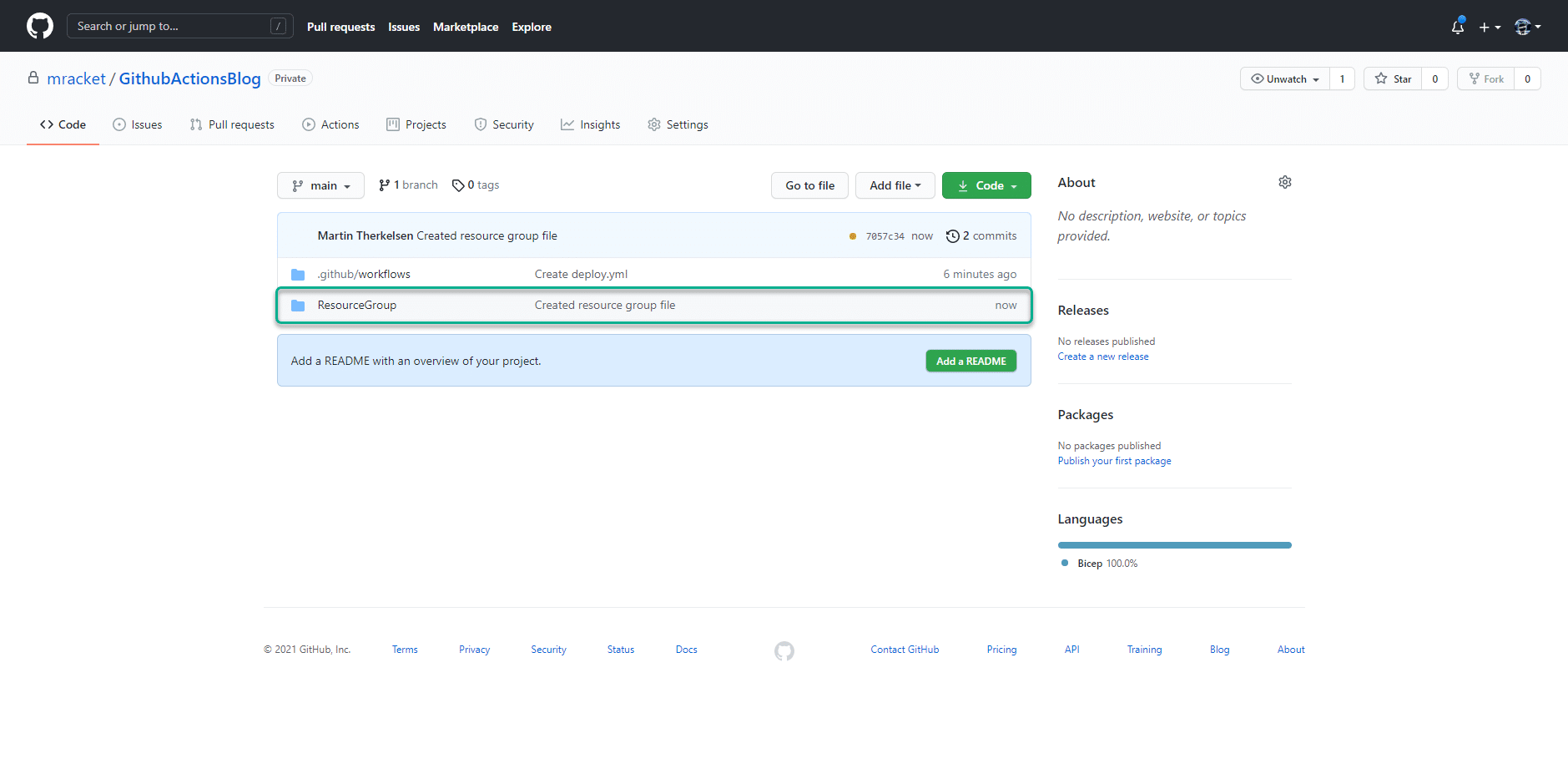Switch to the Insights tab
The height and width of the screenshot is (784, 1568).
591,124
